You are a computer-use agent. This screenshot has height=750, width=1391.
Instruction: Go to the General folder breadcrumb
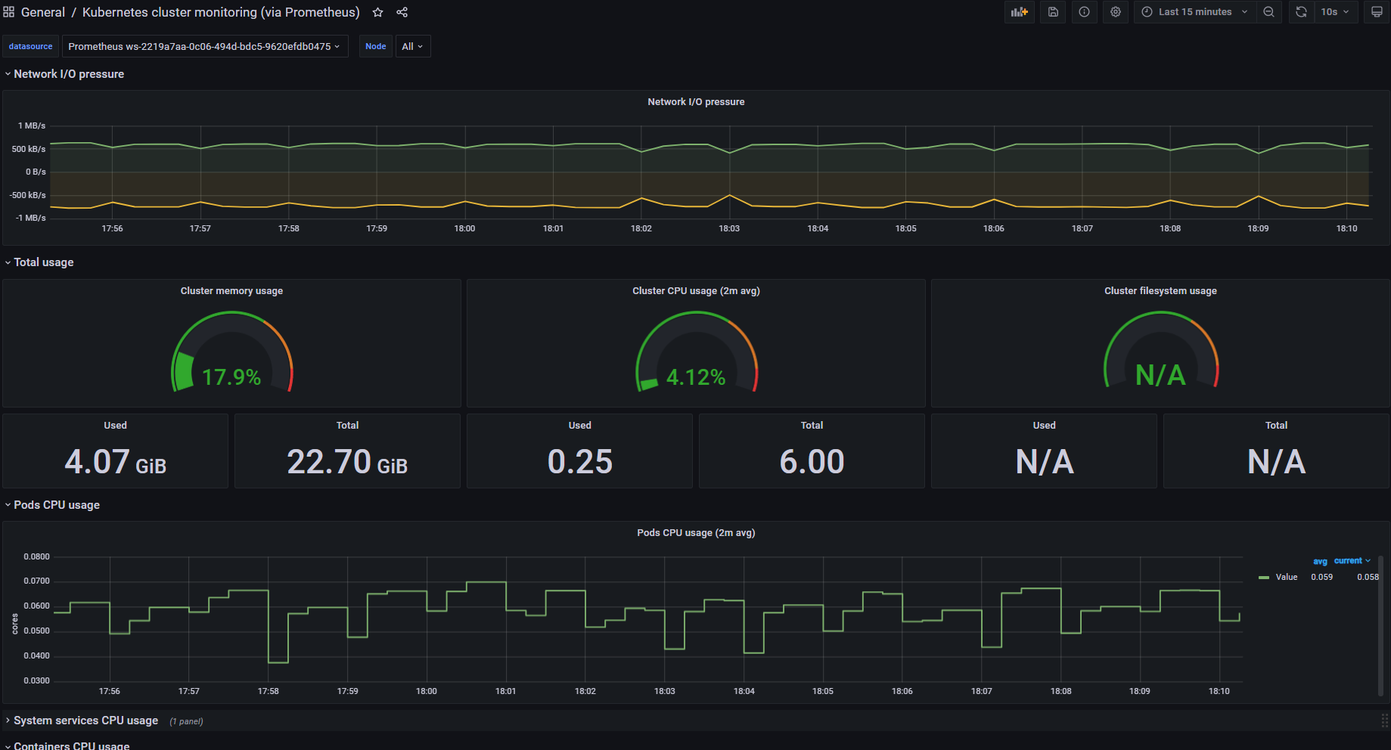[x=43, y=13]
